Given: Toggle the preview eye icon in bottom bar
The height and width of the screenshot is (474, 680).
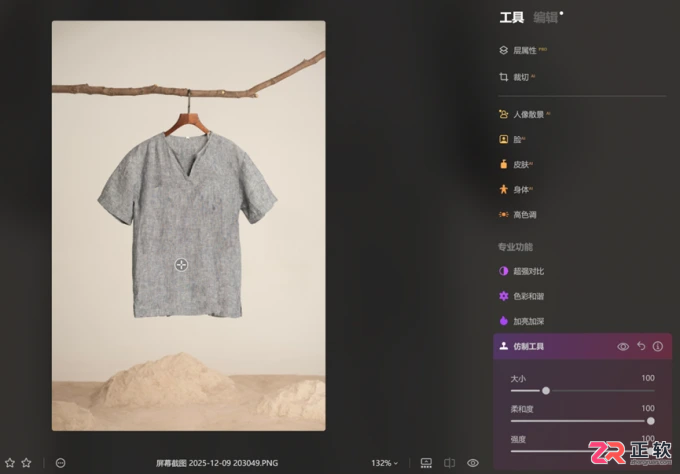Looking at the screenshot, I should coord(473,463).
